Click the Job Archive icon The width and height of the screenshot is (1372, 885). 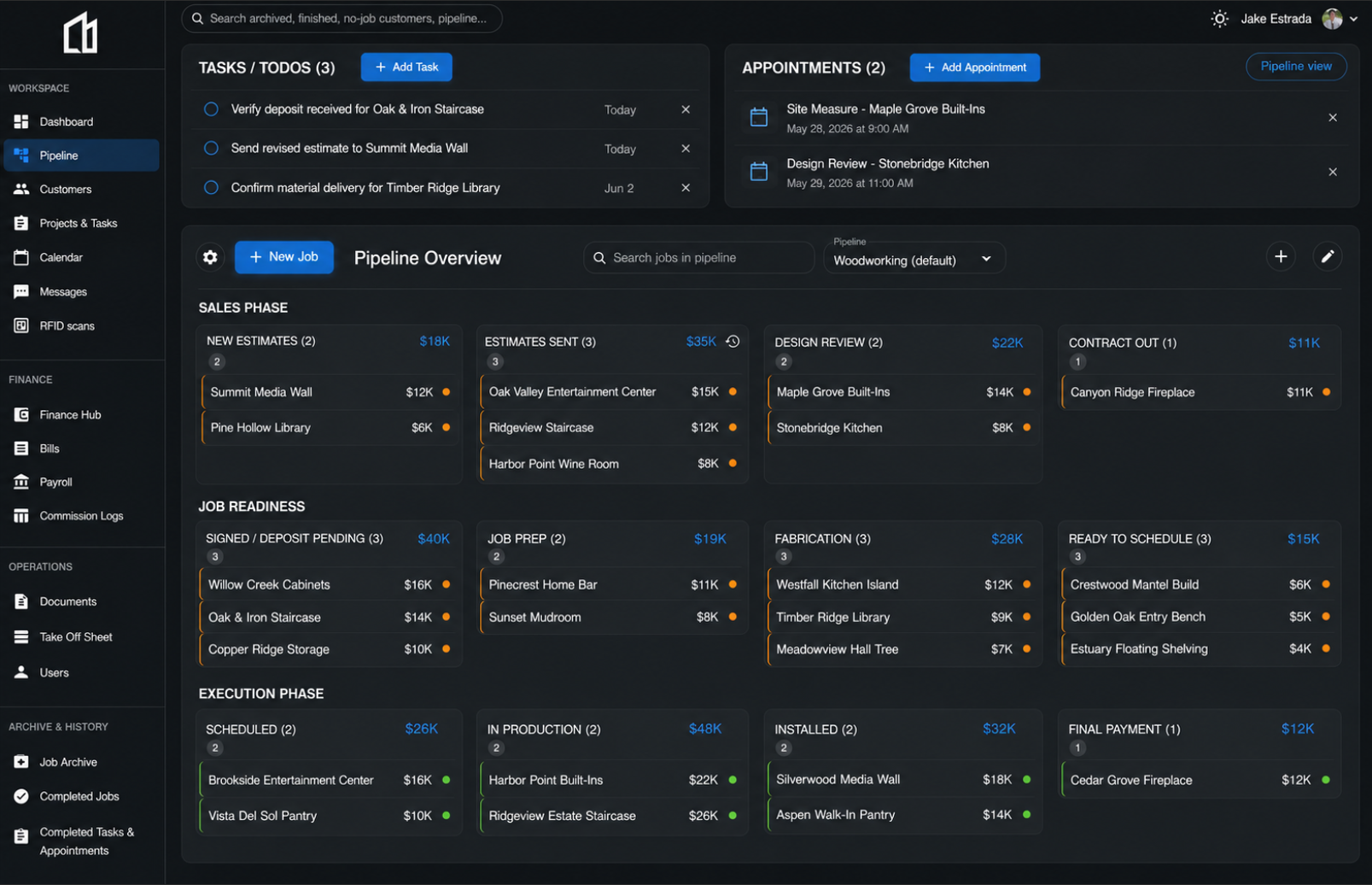[21, 762]
